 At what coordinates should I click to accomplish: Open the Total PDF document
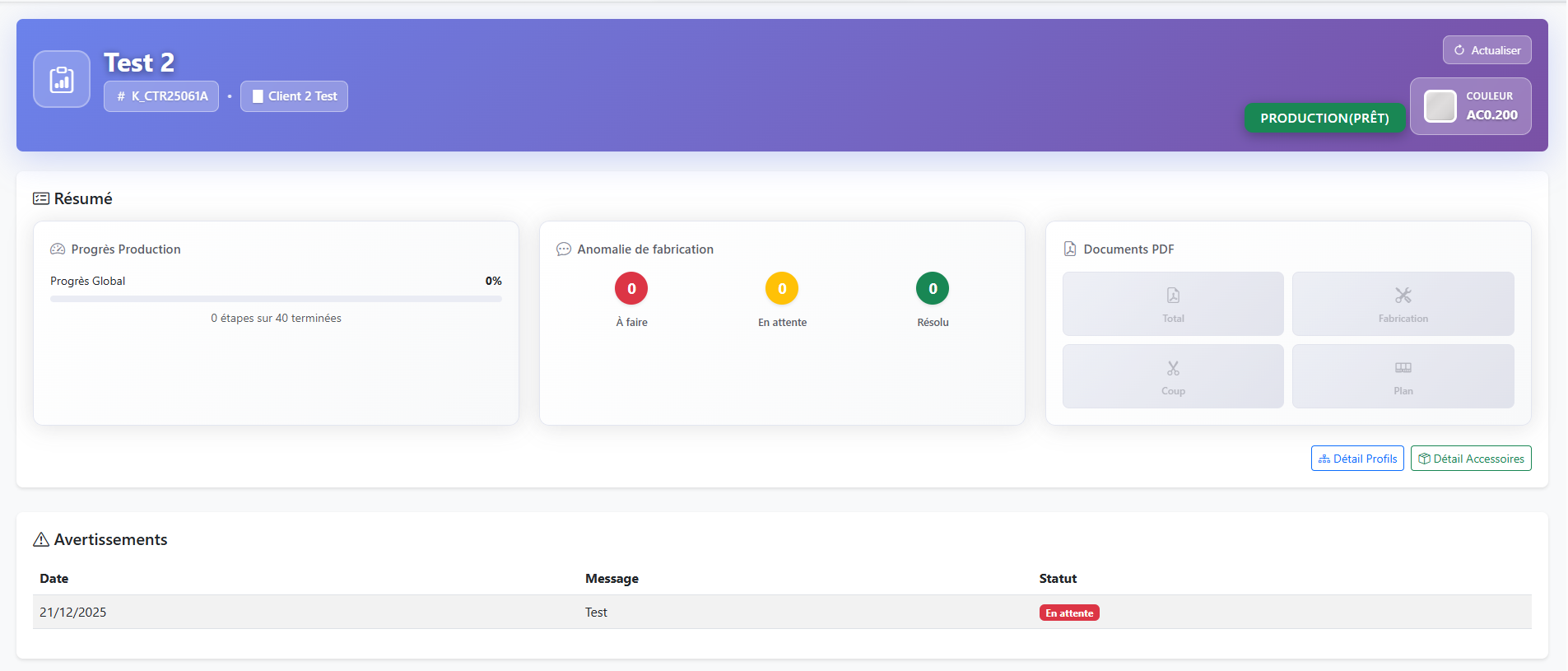tap(1172, 304)
